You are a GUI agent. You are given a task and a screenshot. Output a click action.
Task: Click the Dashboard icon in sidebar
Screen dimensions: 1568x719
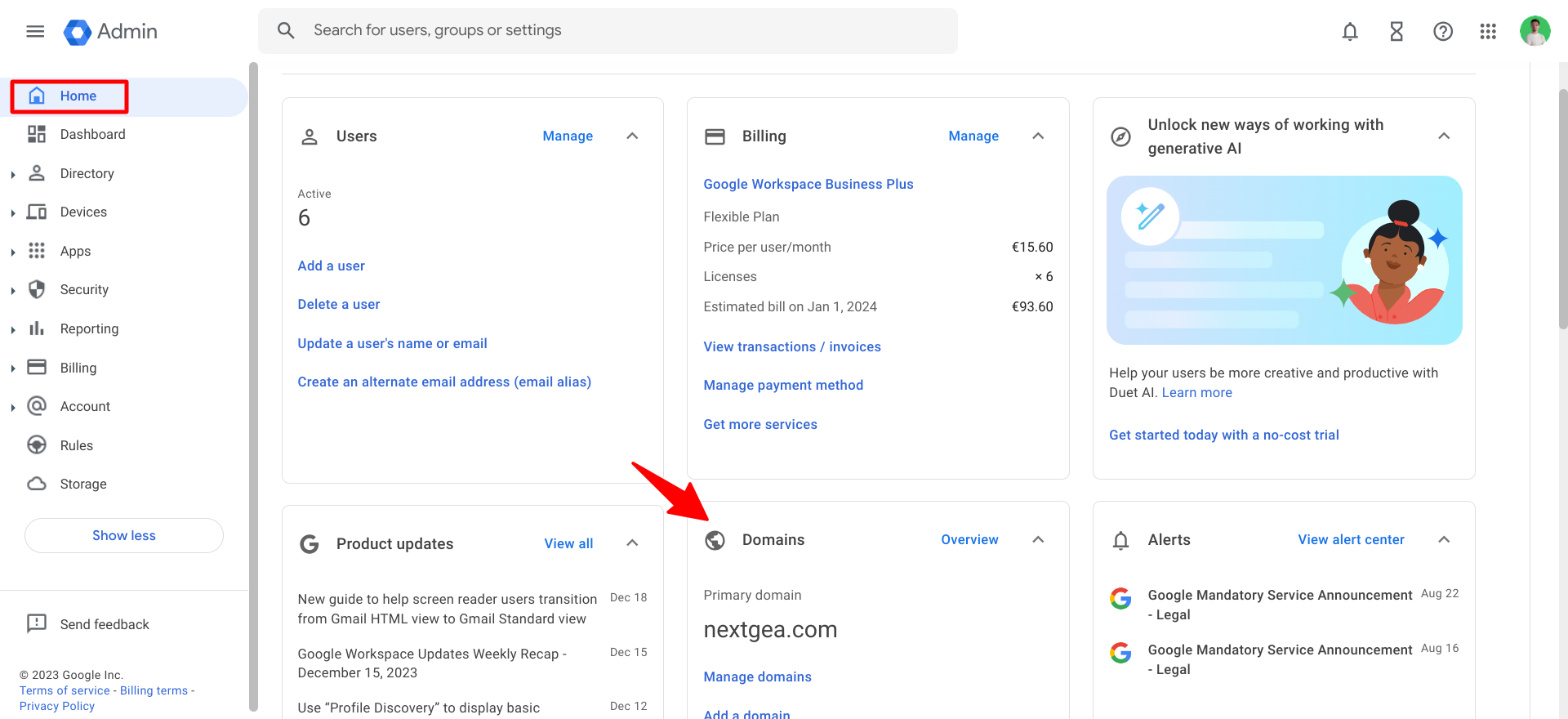pos(37,134)
